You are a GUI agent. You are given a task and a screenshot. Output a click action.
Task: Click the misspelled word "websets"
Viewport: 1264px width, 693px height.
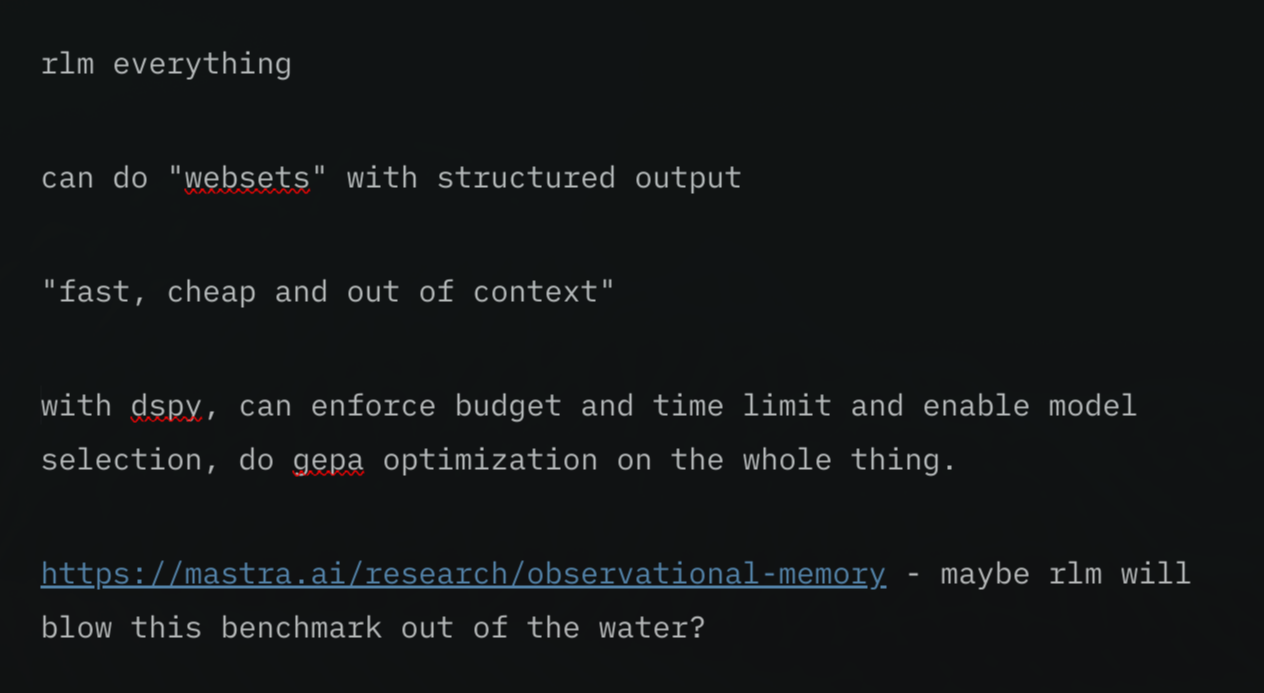(247, 178)
